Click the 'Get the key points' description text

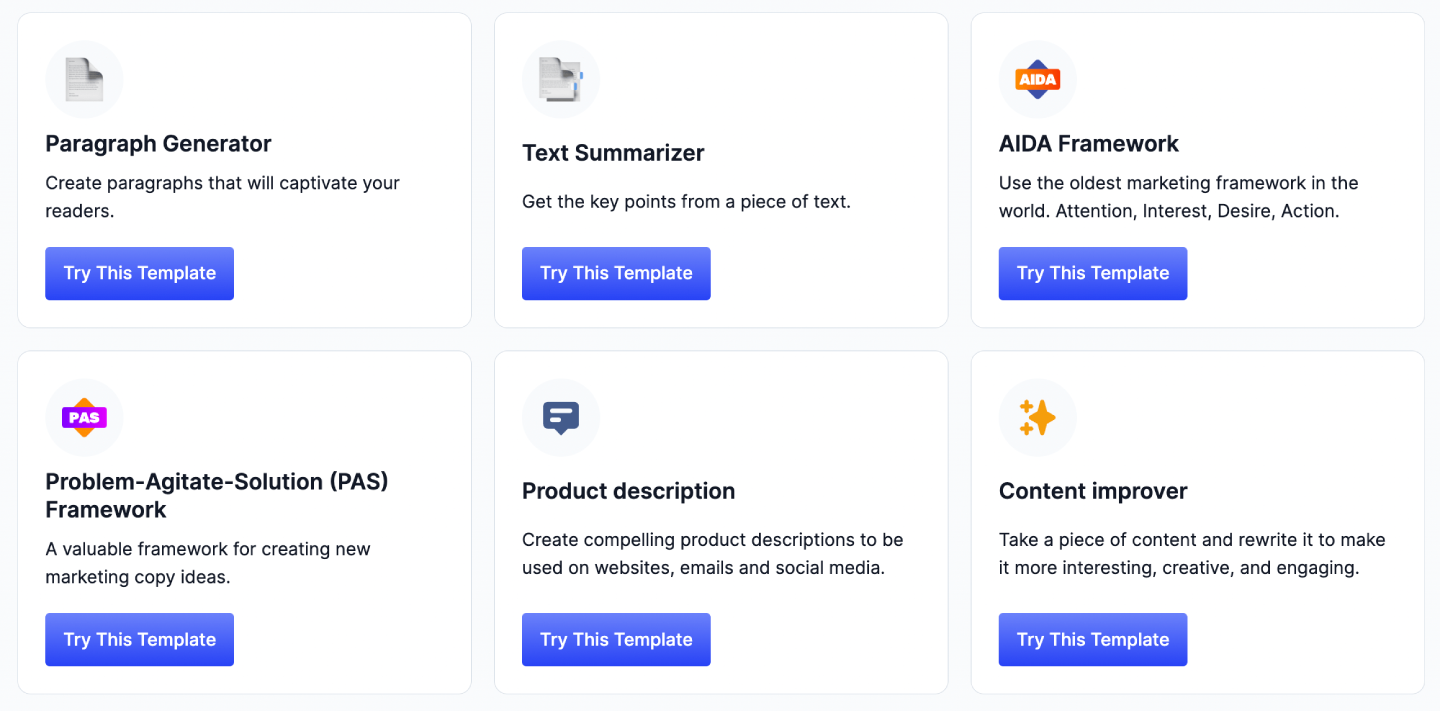pos(686,202)
